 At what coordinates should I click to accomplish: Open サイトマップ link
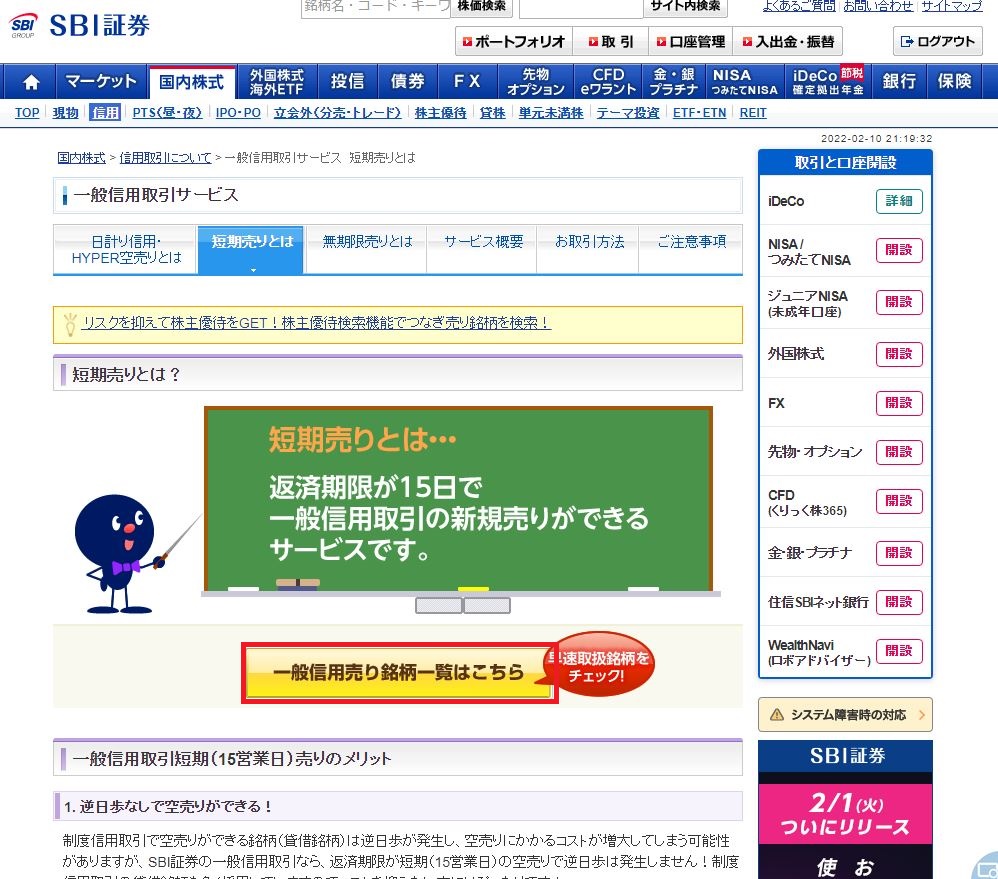coord(952,6)
